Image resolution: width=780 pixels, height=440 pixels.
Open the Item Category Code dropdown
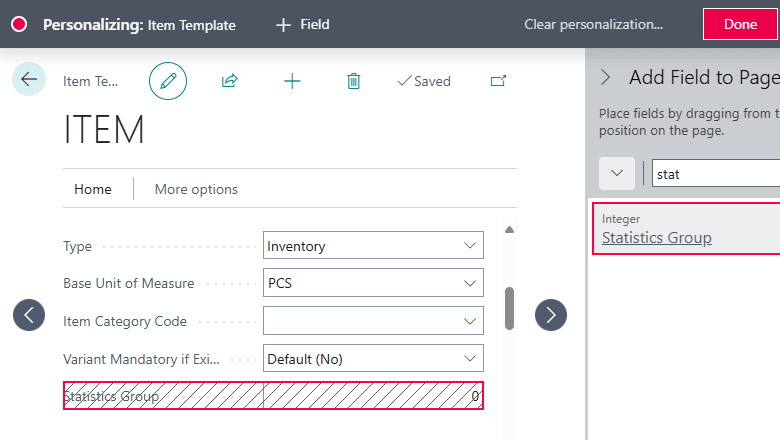point(470,321)
